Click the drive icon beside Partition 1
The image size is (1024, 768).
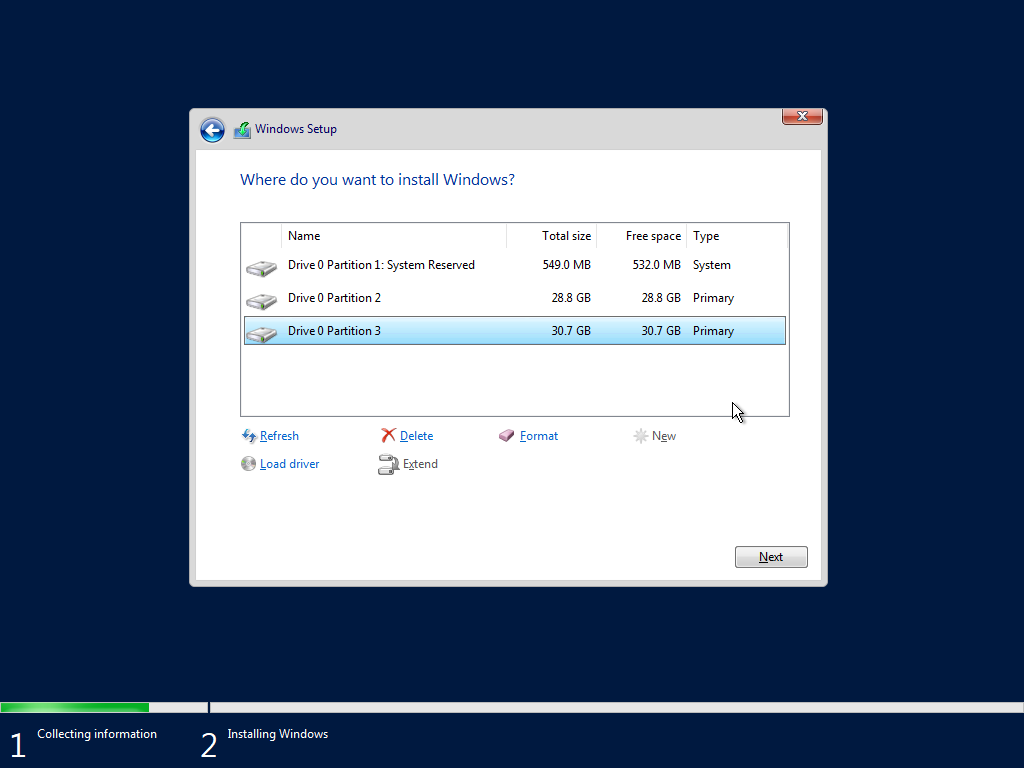(261, 268)
